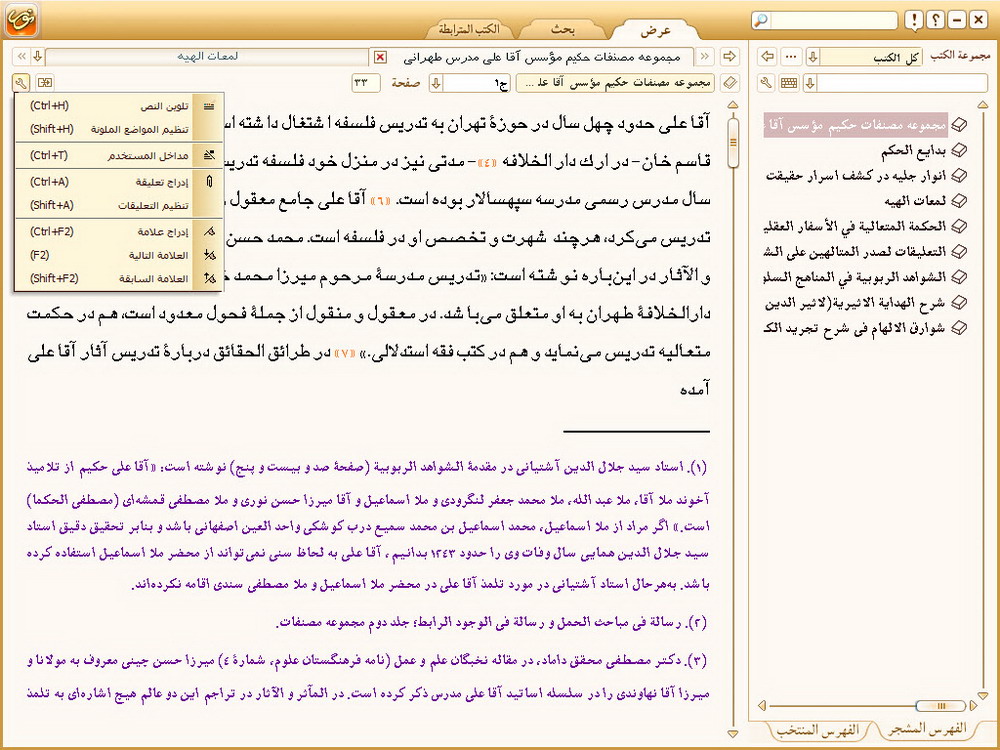Click the left arrow button in books panel
The width and height of the screenshot is (1000, 750).
(768, 56)
